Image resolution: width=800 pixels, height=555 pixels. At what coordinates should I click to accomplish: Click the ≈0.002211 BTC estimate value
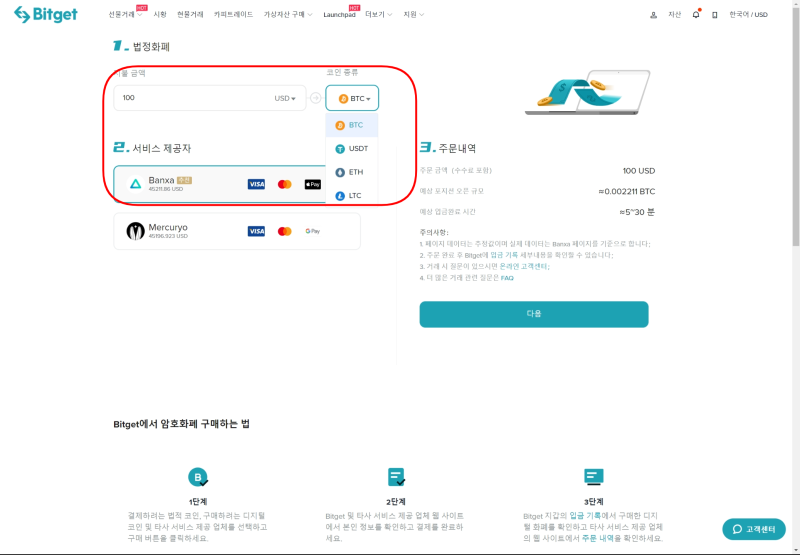(627, 191)
